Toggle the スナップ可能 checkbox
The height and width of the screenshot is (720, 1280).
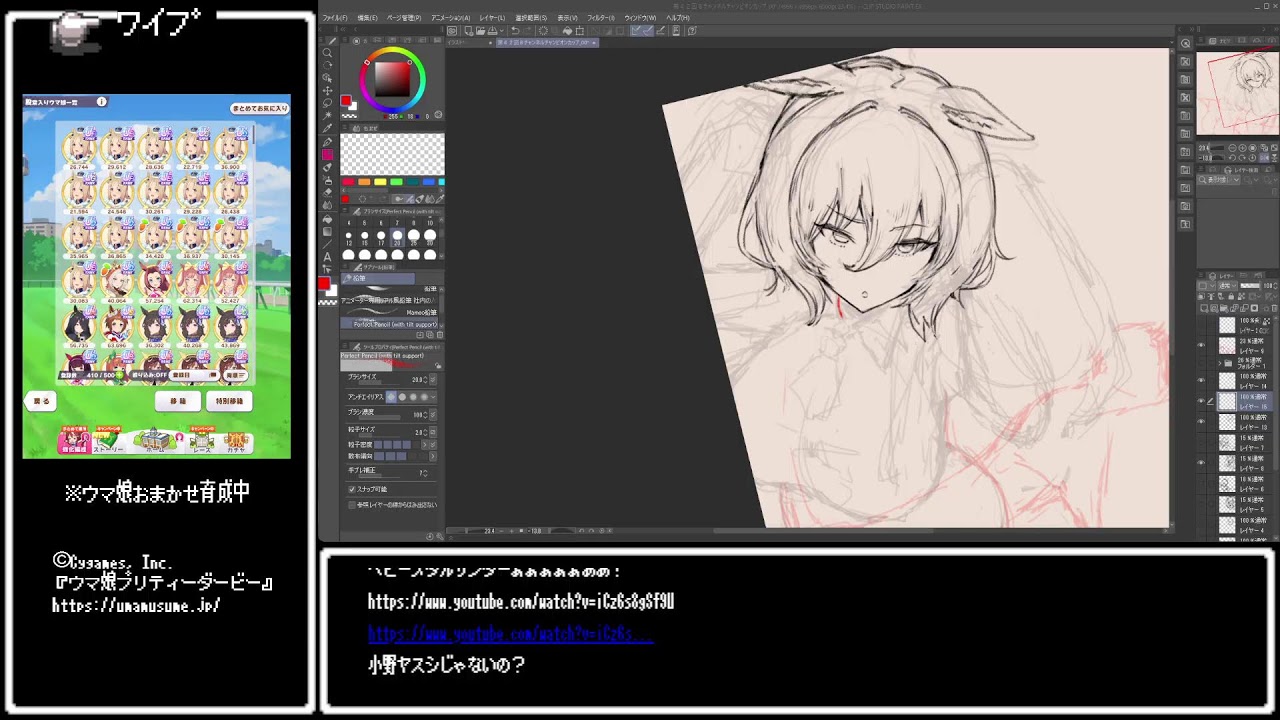pyautogui.click(x=352, y=489)
